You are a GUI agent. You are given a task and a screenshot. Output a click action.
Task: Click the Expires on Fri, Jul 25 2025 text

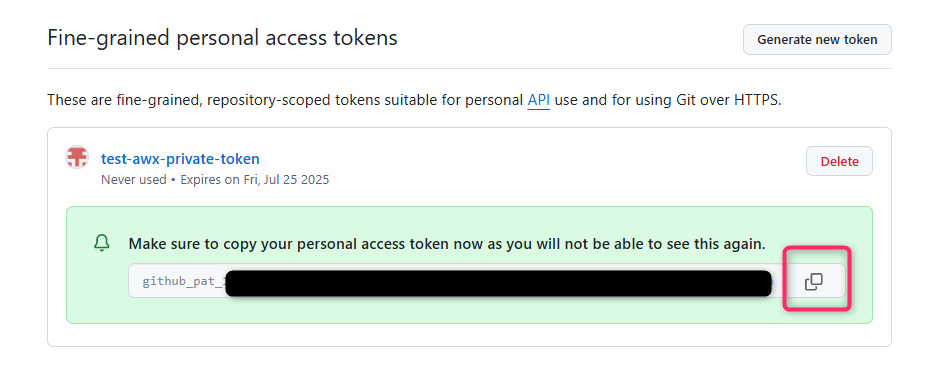255,179
